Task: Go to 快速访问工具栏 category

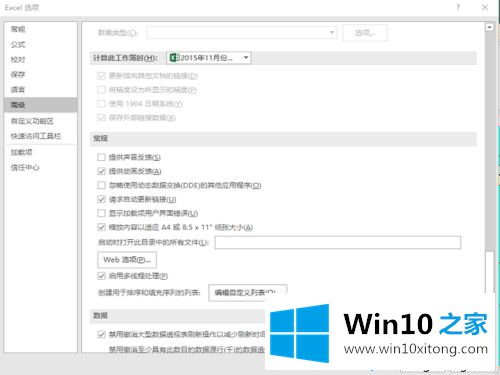Action: (36, 136)
